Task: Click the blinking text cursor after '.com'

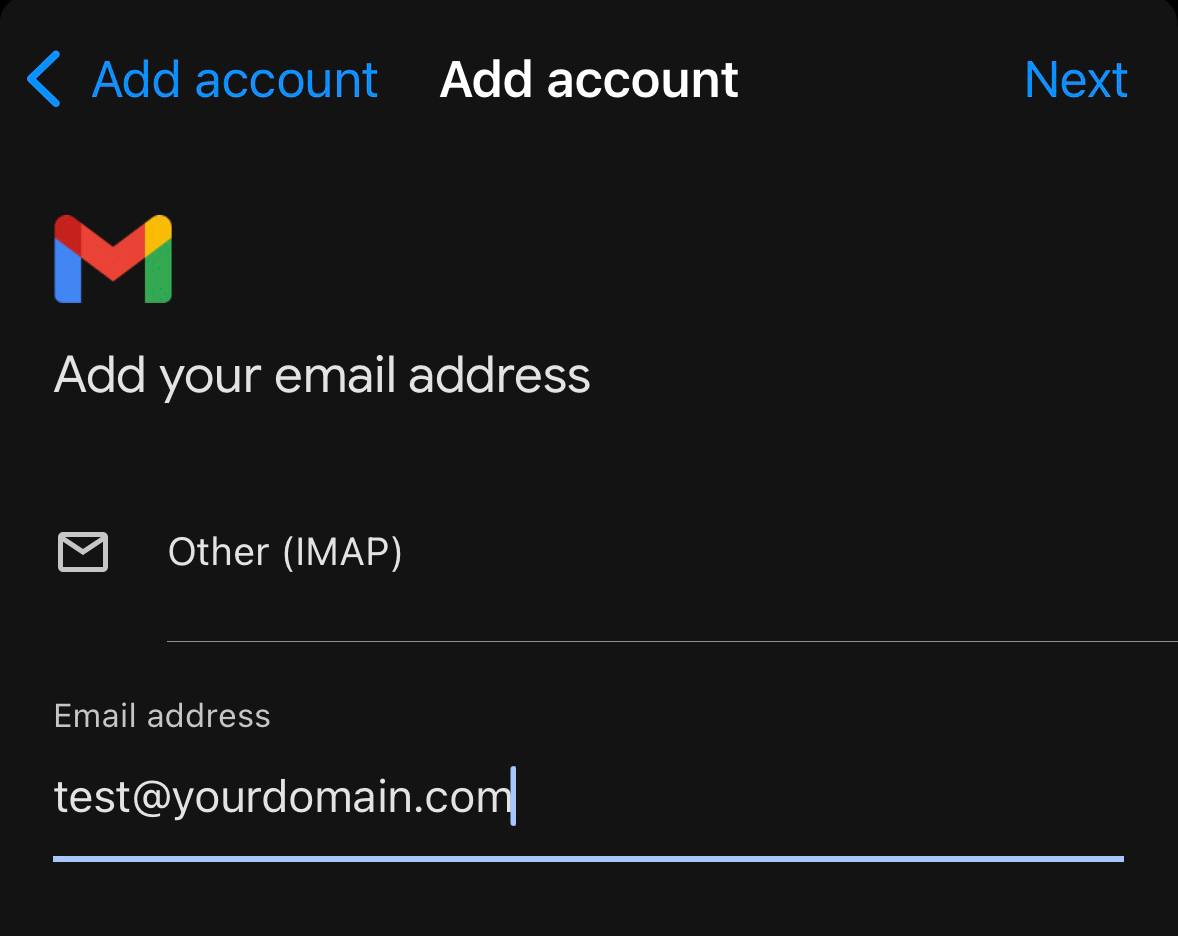Action: point(513,796)
